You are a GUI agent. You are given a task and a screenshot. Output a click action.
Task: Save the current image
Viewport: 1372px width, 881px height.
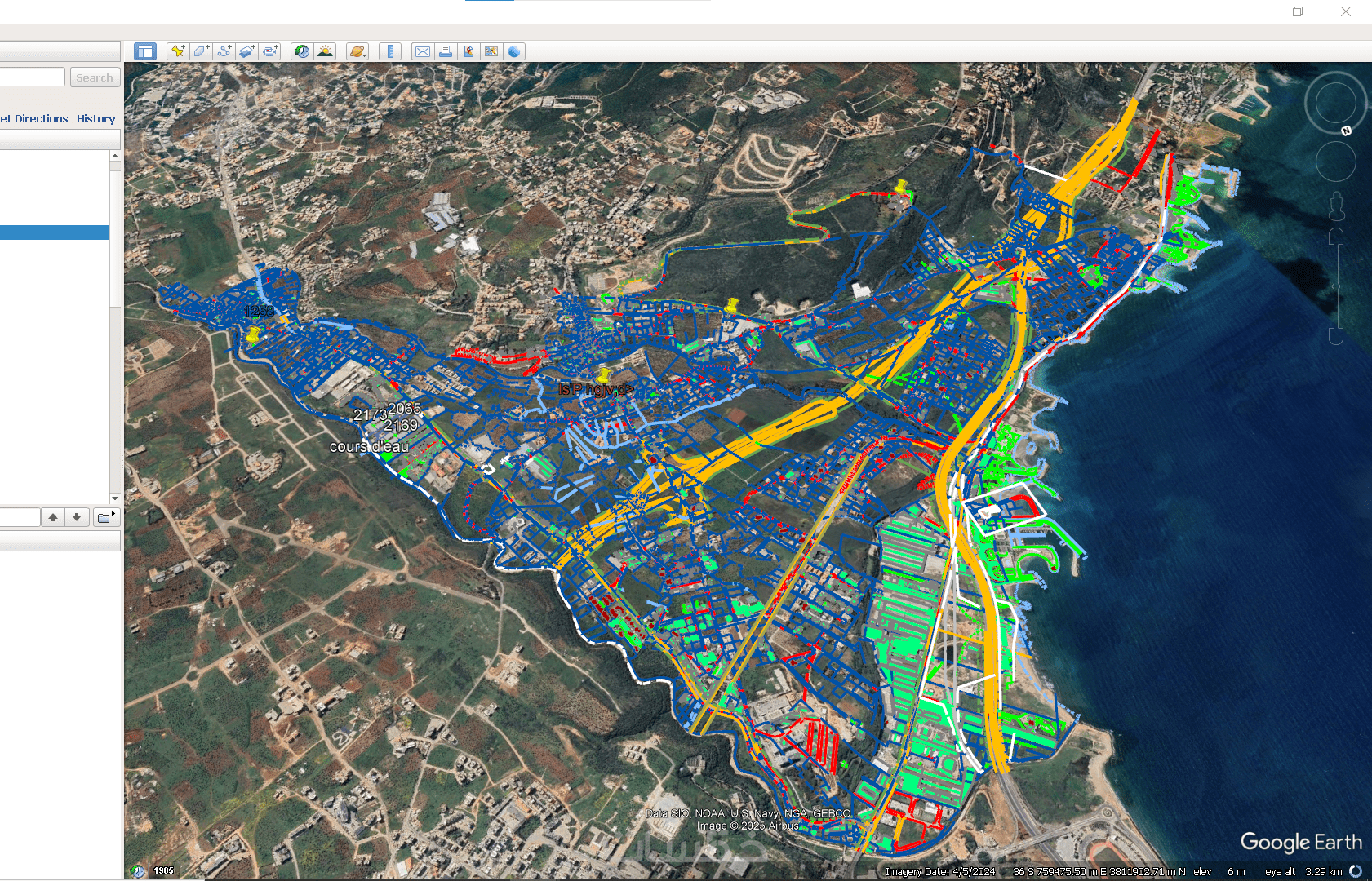468,51
